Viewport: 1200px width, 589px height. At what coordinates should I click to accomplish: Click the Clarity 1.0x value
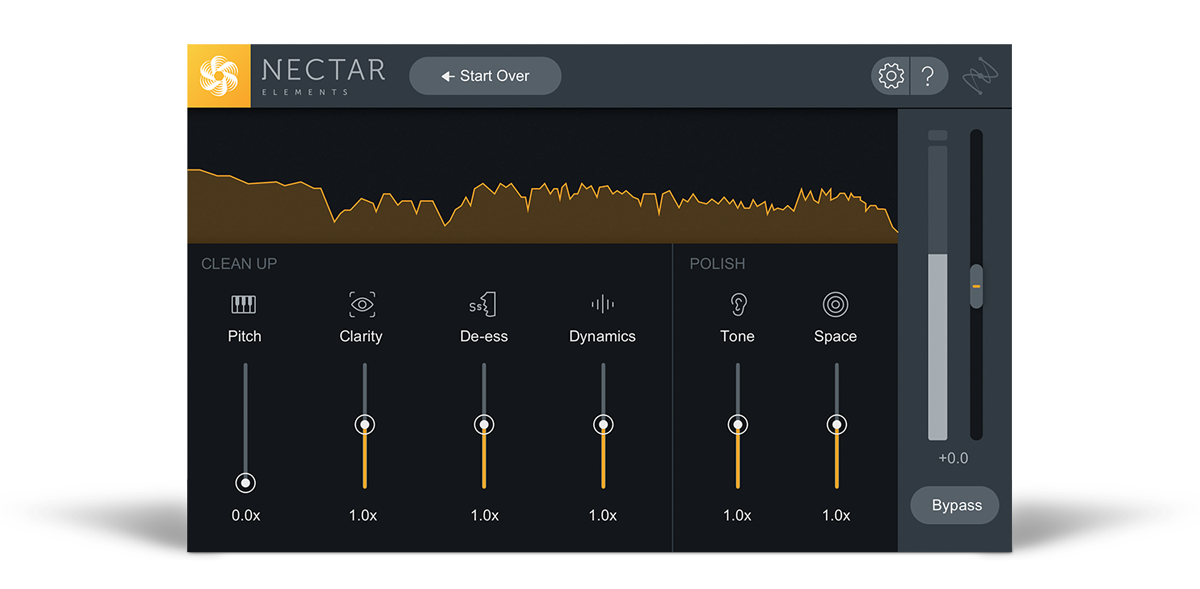[363, 515]
